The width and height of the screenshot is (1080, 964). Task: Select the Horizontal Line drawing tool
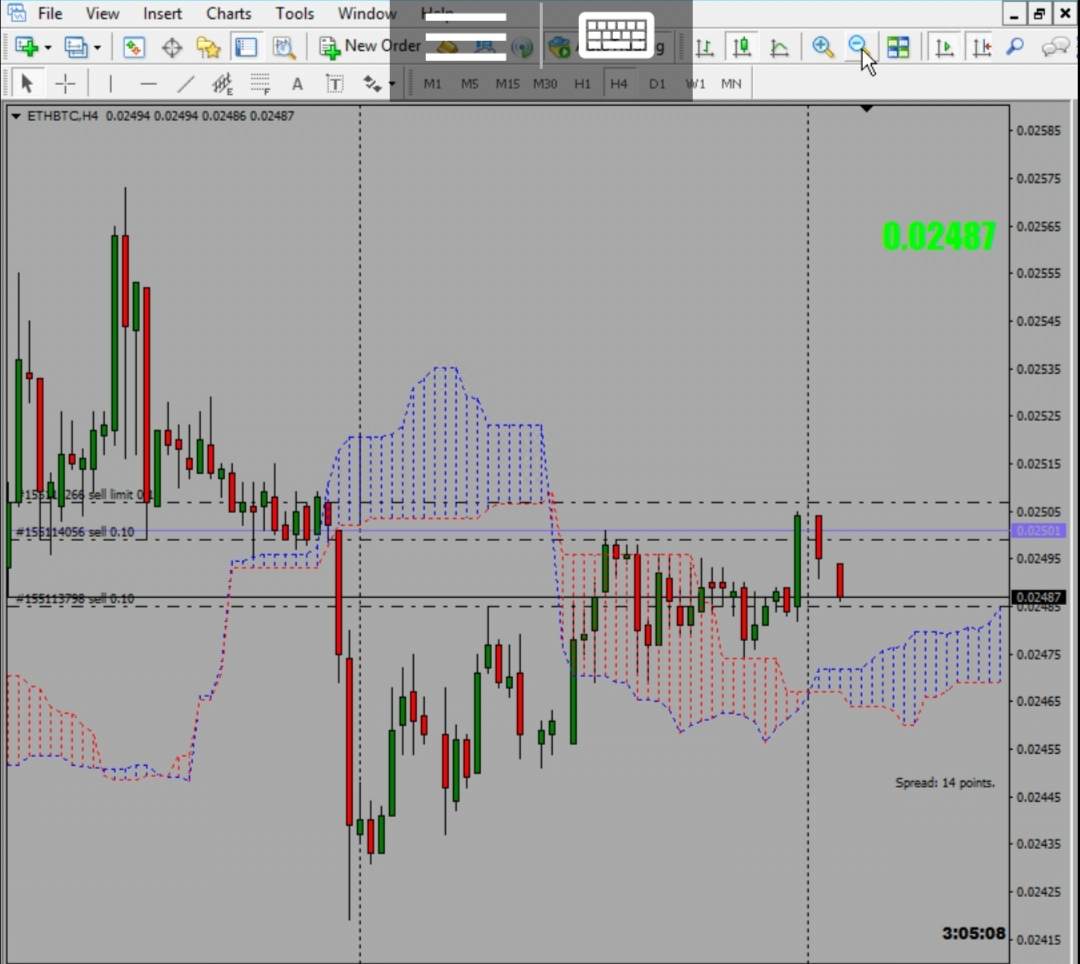[148, 84]
